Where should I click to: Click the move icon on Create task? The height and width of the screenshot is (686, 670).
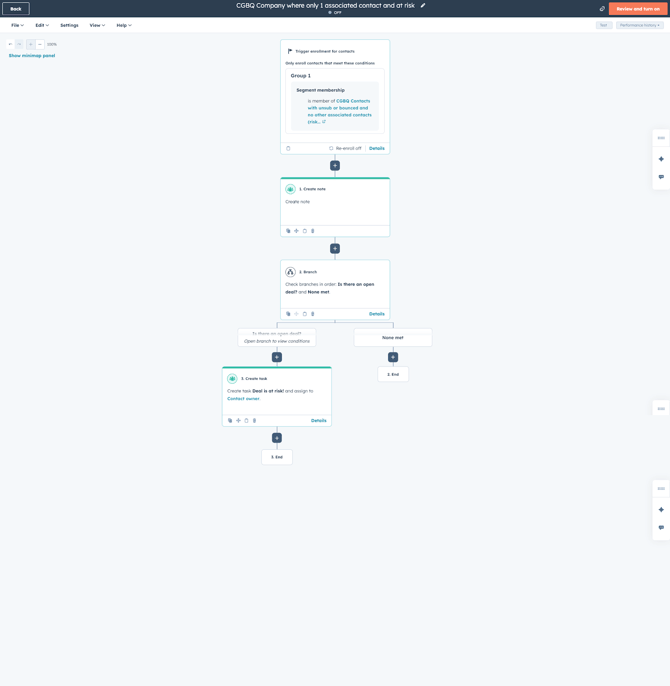[x=238, y=421]
